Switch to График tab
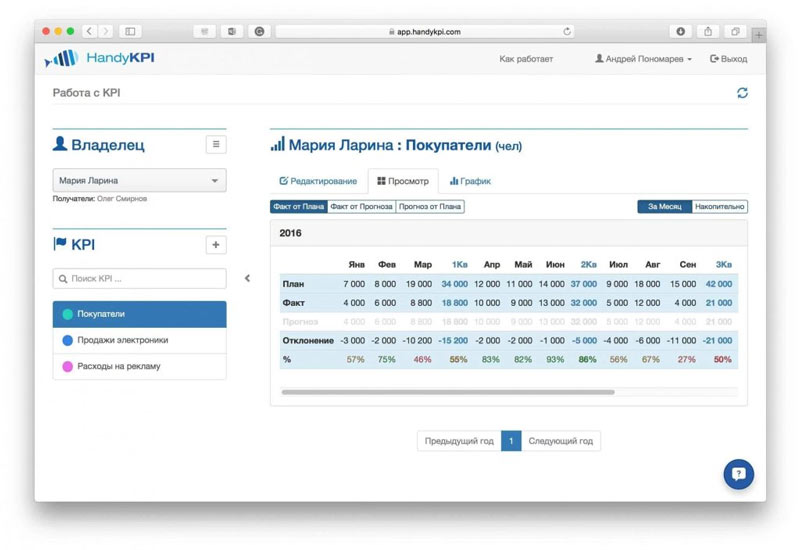 [470, 181]
